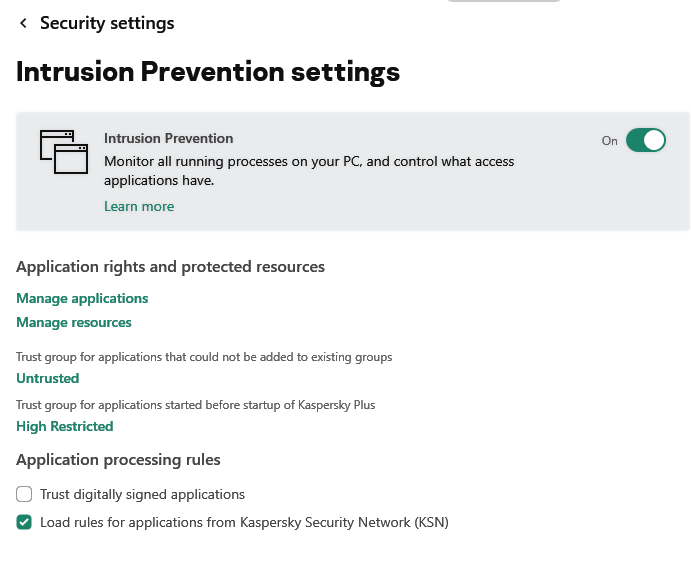This screenshot has width=691, height=565.
Task: Click the Load rules for applications label text
Action: (x=244, y=522)
